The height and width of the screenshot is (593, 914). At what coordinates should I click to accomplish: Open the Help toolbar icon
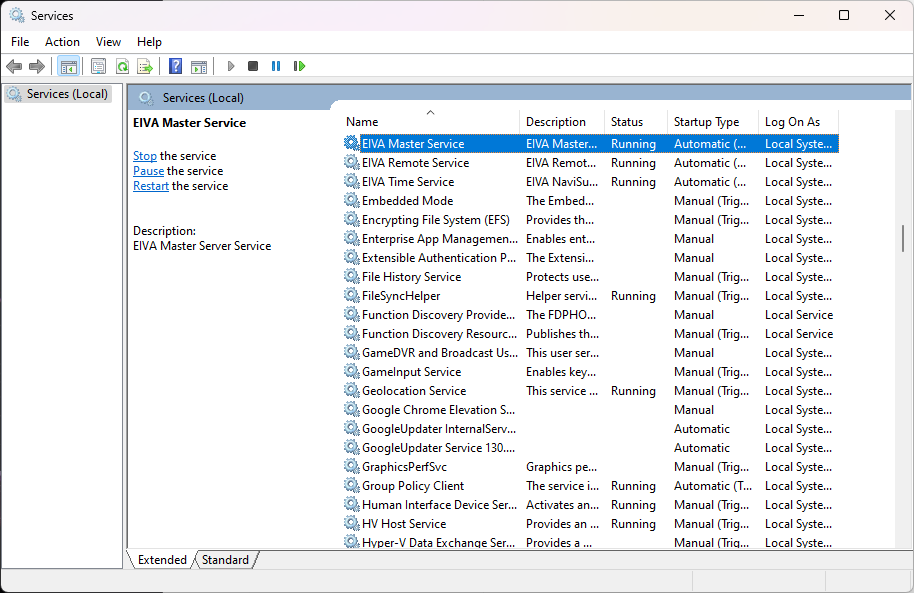(x=175, y=66)
